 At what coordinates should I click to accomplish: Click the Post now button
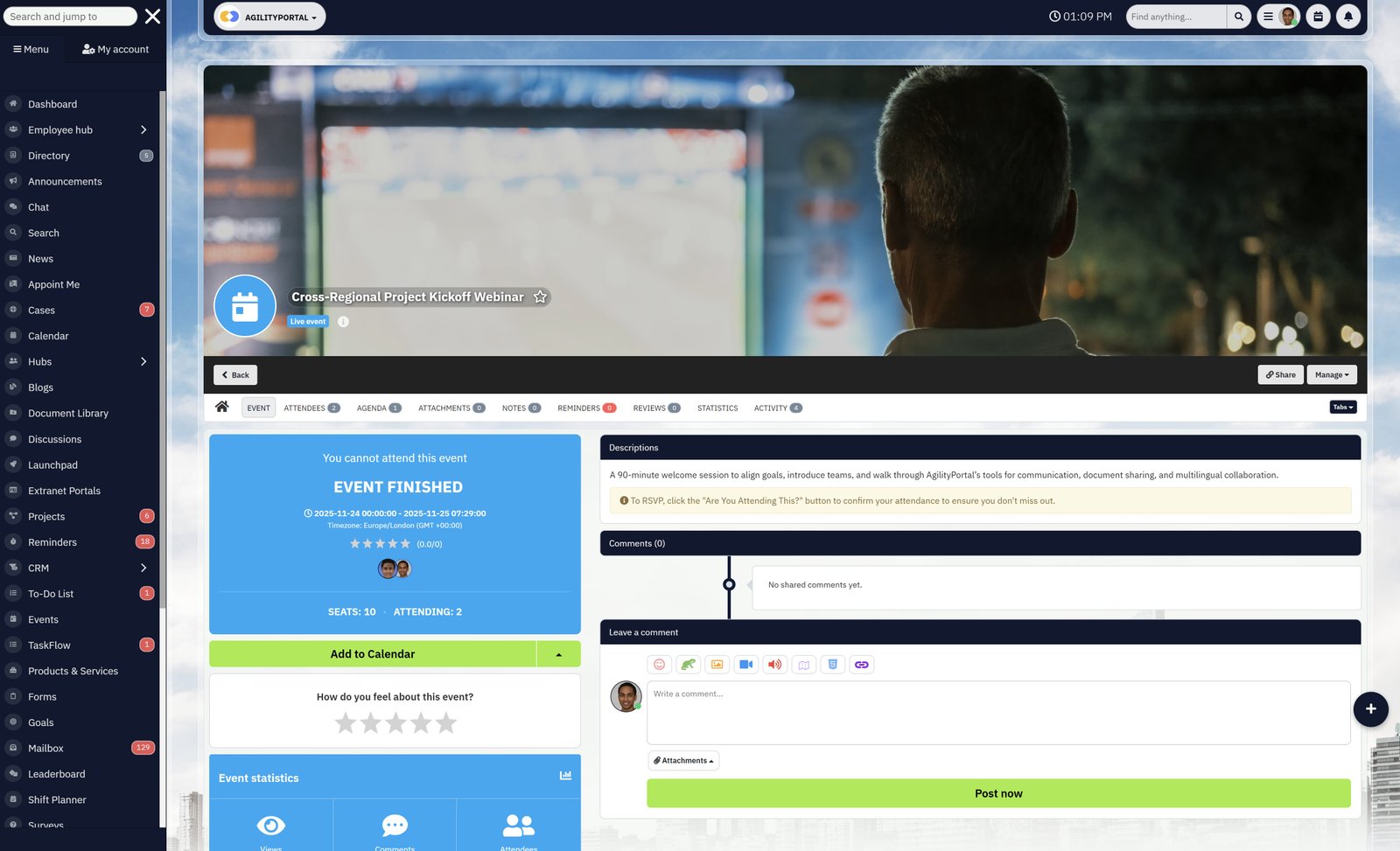[x=997, y=793]
